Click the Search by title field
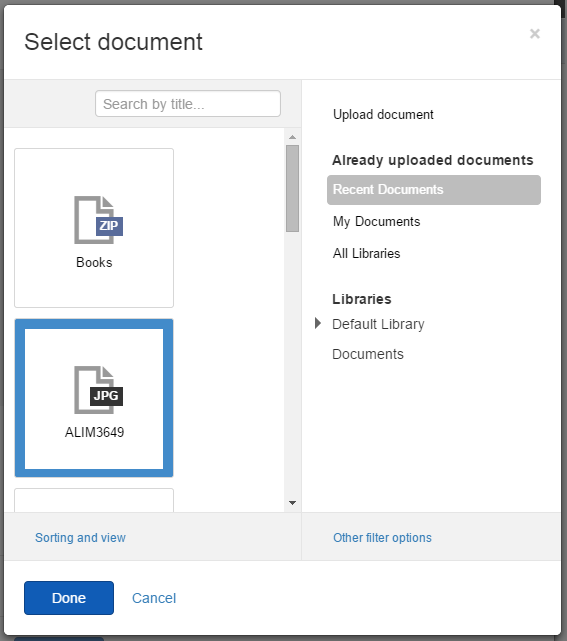This screenshot has height=641, width=567. (x=188, y=104)
